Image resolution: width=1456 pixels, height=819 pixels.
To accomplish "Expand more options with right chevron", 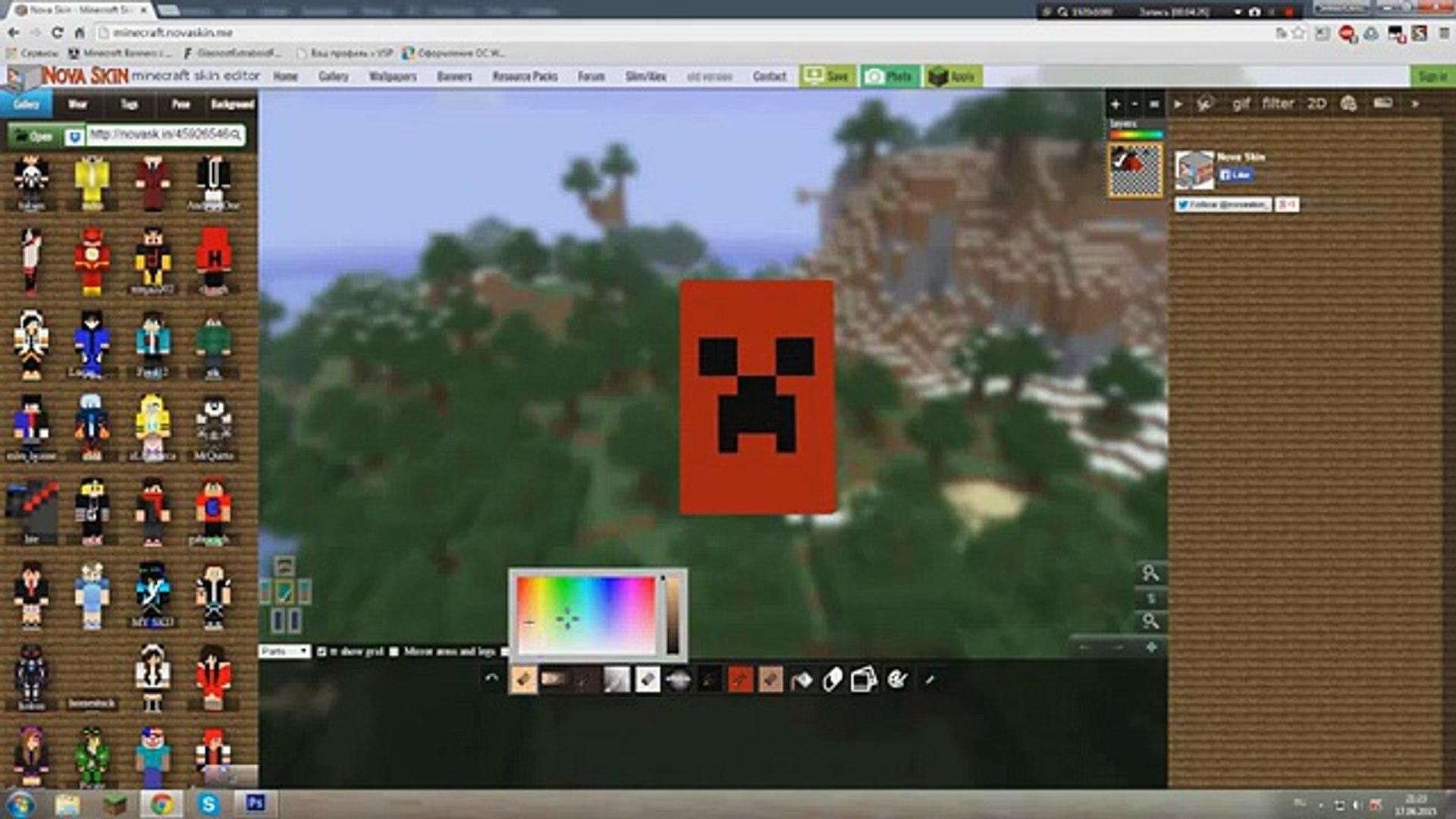I will click(x=1415, y=104).
